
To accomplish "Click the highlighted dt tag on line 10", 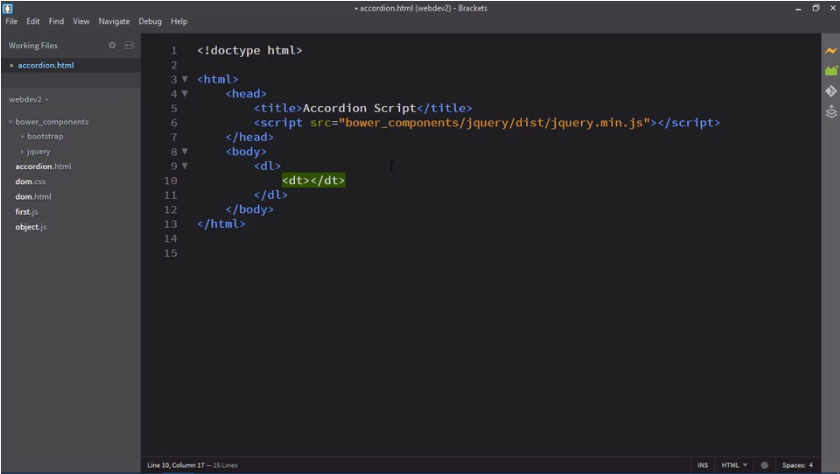I will point(313,180).
